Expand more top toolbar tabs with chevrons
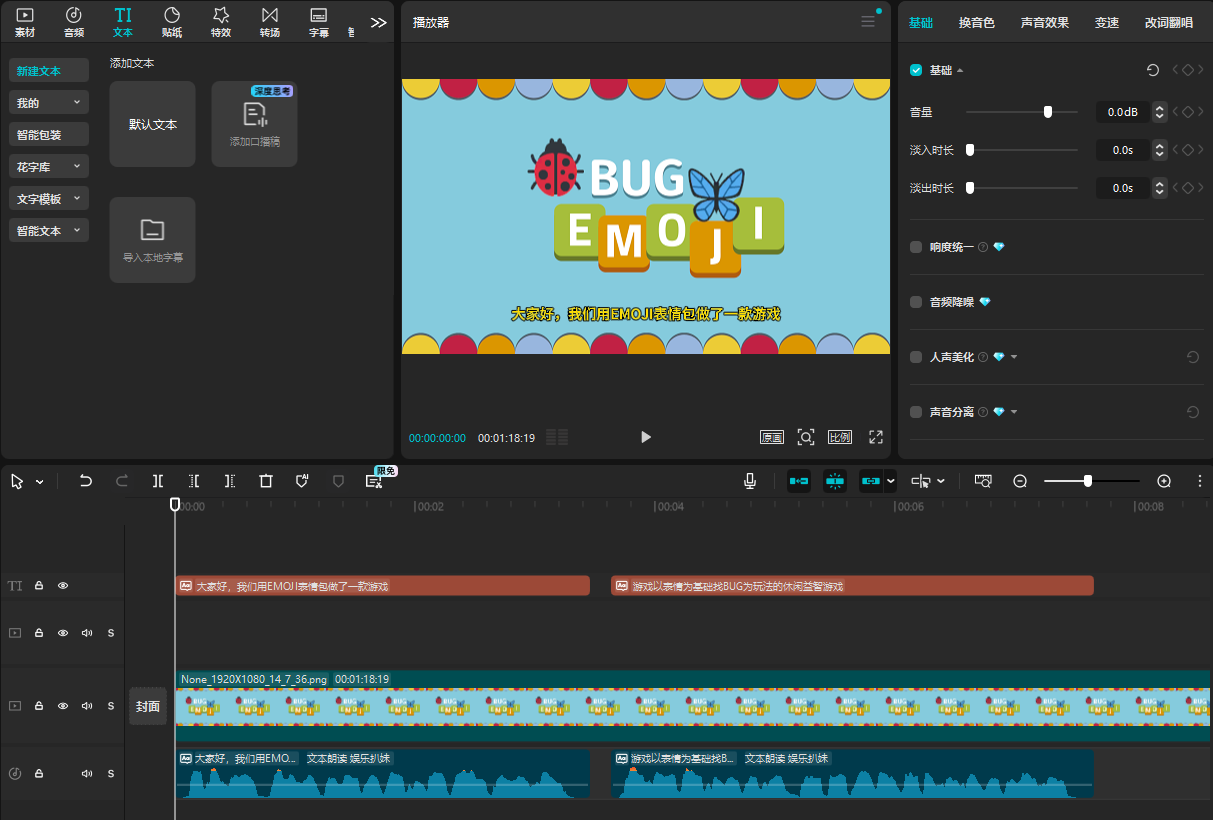1213x820 pixels. (378, 22)
